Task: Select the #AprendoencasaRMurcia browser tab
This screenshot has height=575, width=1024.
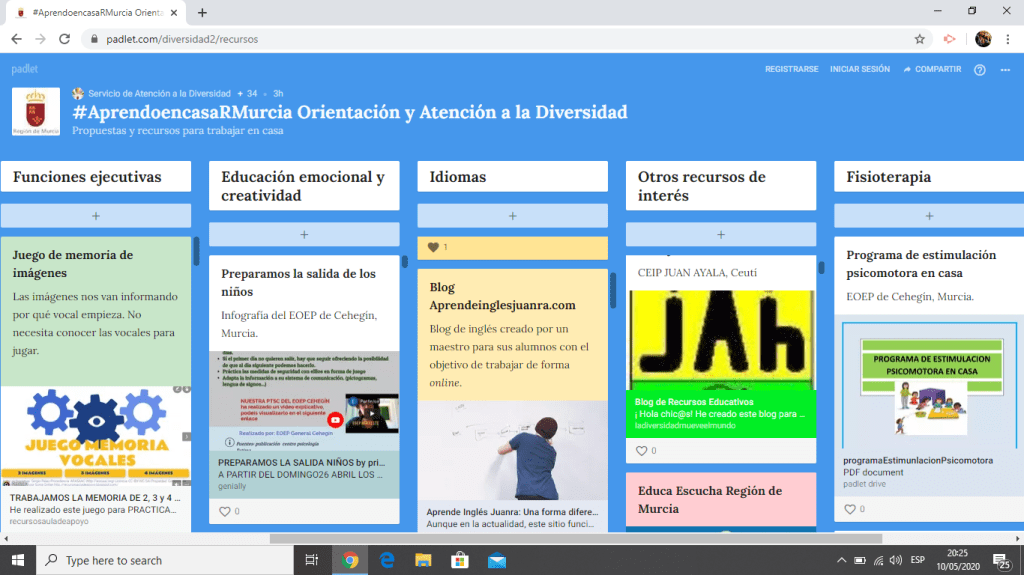Action: (x=95, y=12)
